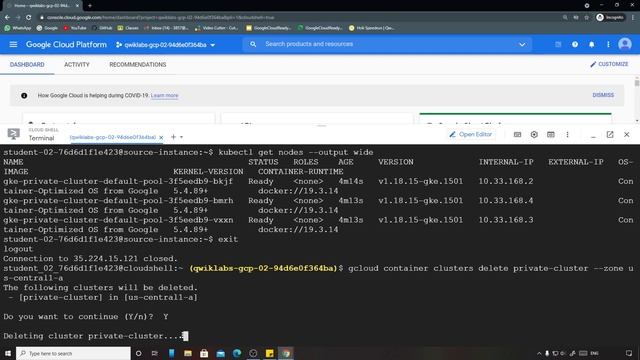Open Microsoft Edge from the taskbar

(237, 353)
